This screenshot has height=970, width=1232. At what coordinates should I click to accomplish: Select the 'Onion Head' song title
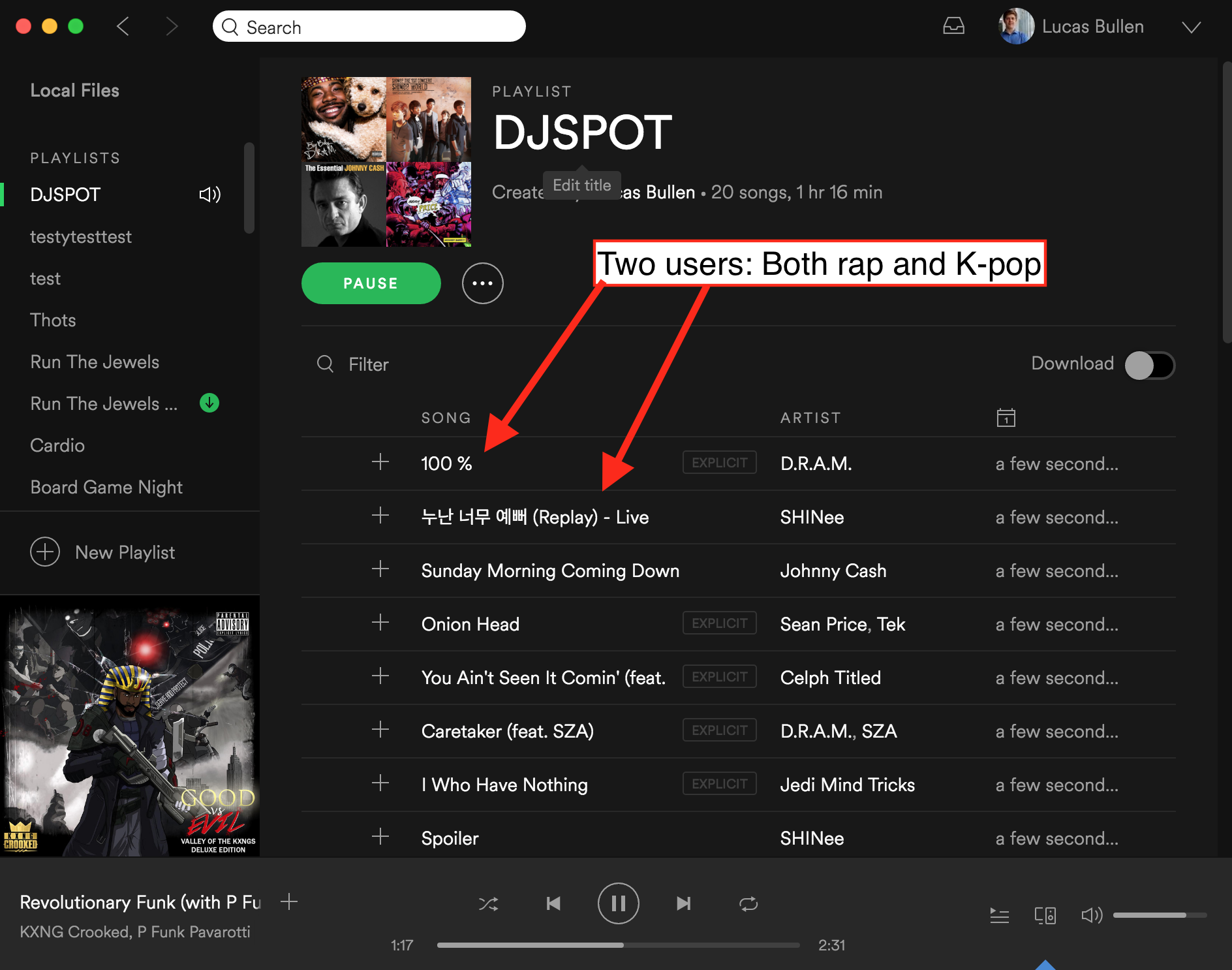[470, 624]
